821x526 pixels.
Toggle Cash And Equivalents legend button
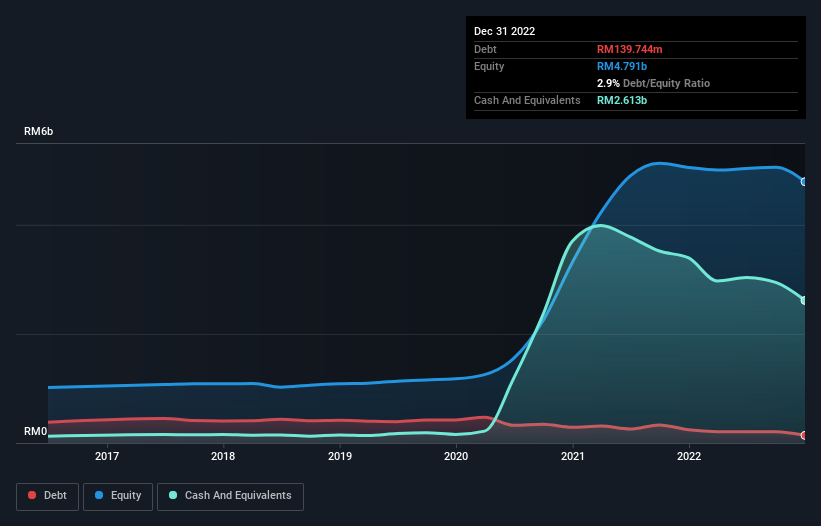230,496
